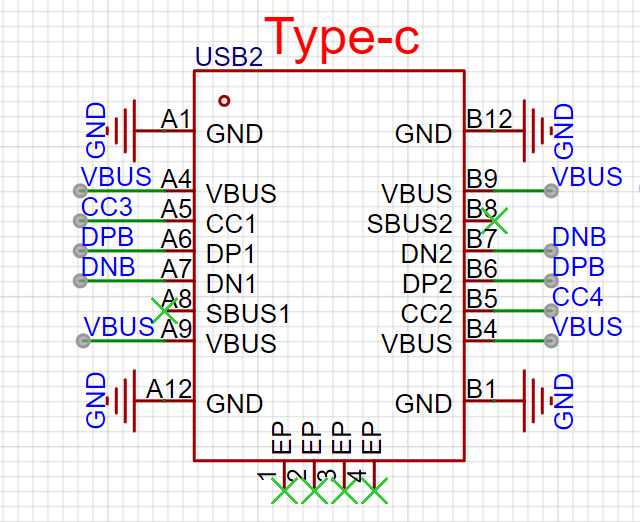Select the VBUS net label at pin A9
640x522 pixels.
(119, 327)
